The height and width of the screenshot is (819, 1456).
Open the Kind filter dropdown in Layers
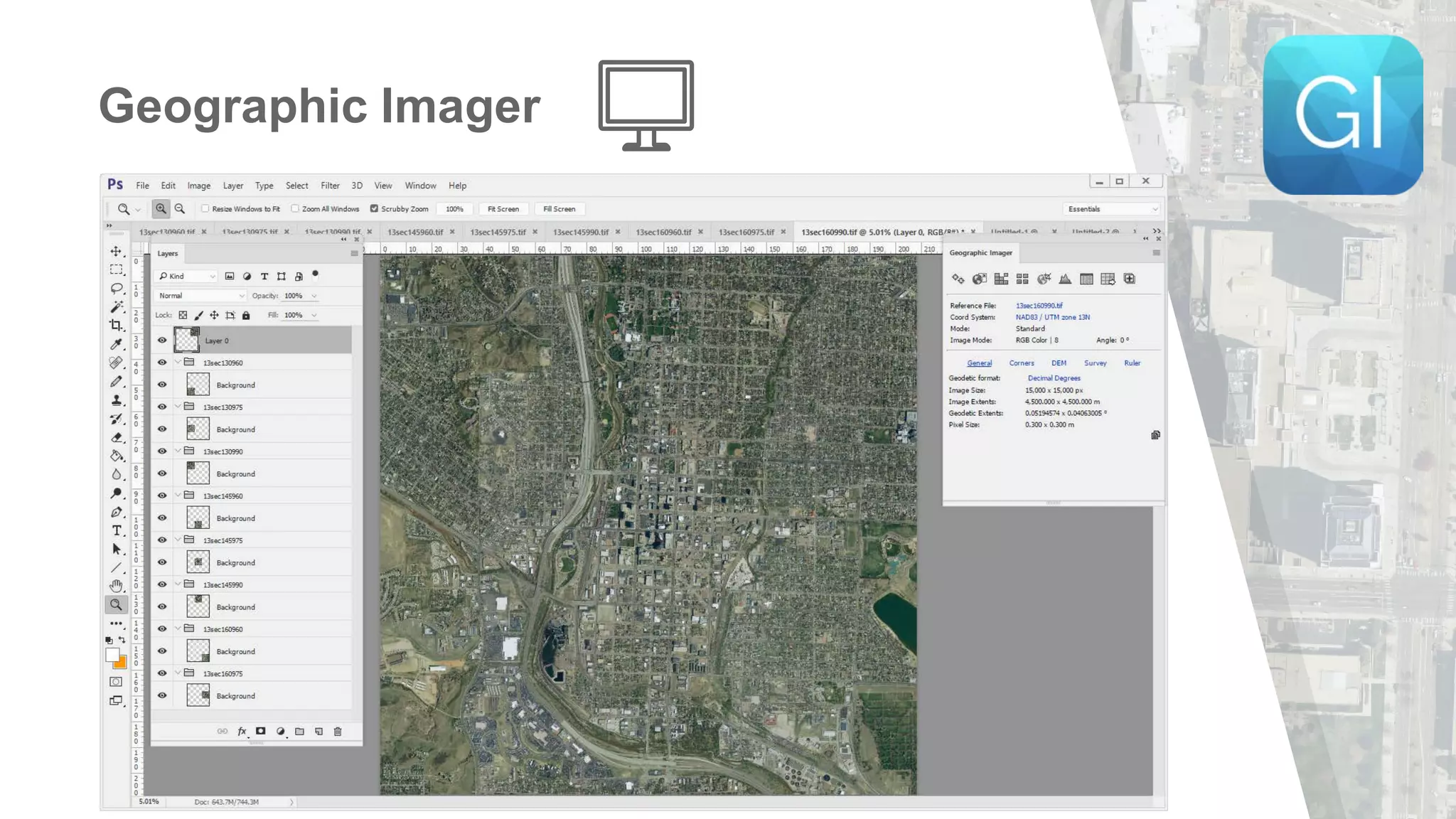[x=187, y=277]
